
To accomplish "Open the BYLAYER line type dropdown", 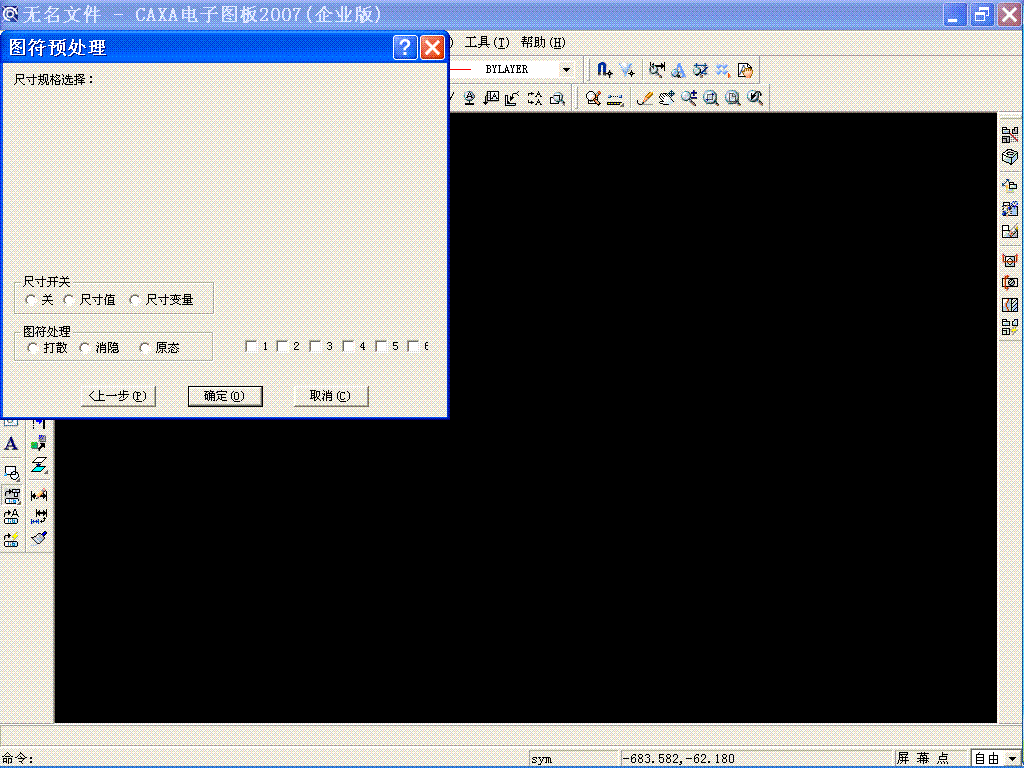I will [x=566, y=69].
